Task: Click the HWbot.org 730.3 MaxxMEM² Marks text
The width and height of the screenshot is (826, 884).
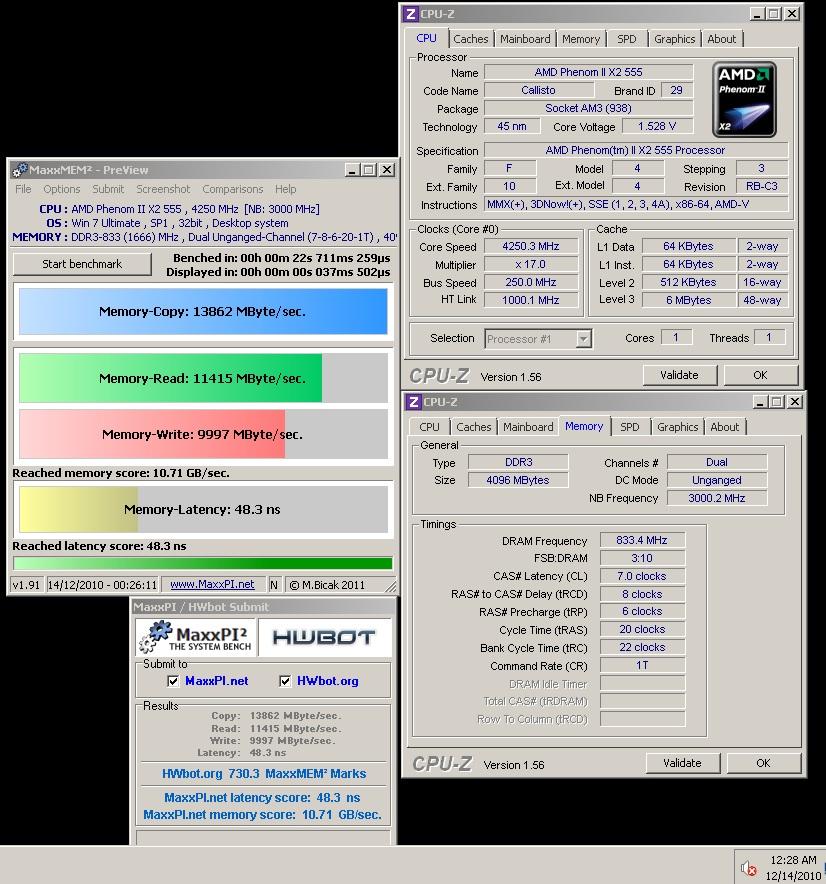Action: (x=264, y=774)
